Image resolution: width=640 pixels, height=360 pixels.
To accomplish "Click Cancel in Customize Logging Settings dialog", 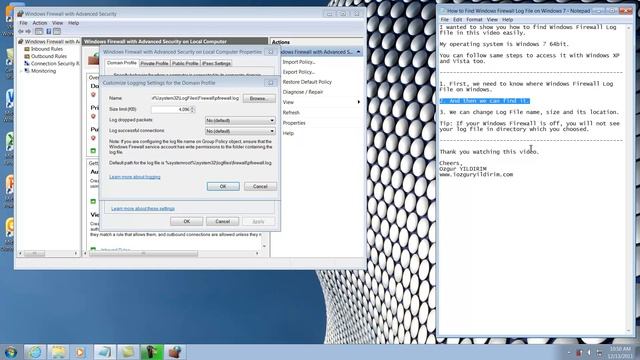I will (260, 187).
